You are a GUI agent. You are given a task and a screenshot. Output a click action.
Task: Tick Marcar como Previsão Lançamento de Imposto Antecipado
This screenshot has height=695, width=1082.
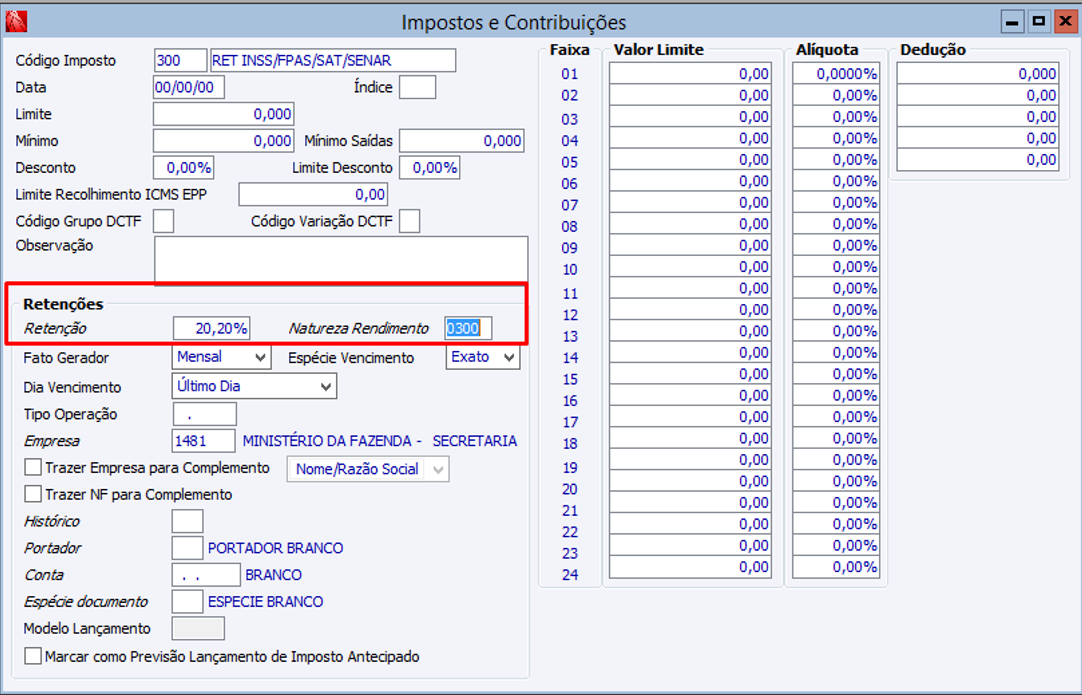pos(32,656)
